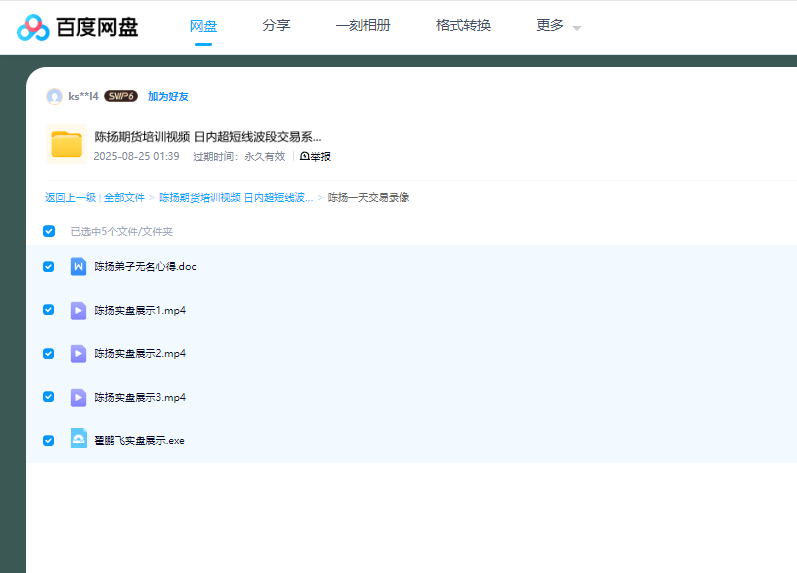This screenshot has width=797, height=573.
Task: Uncheck the 陈扬实盘展示2.mp4 checkbox
Action: (x=49, y=353)
